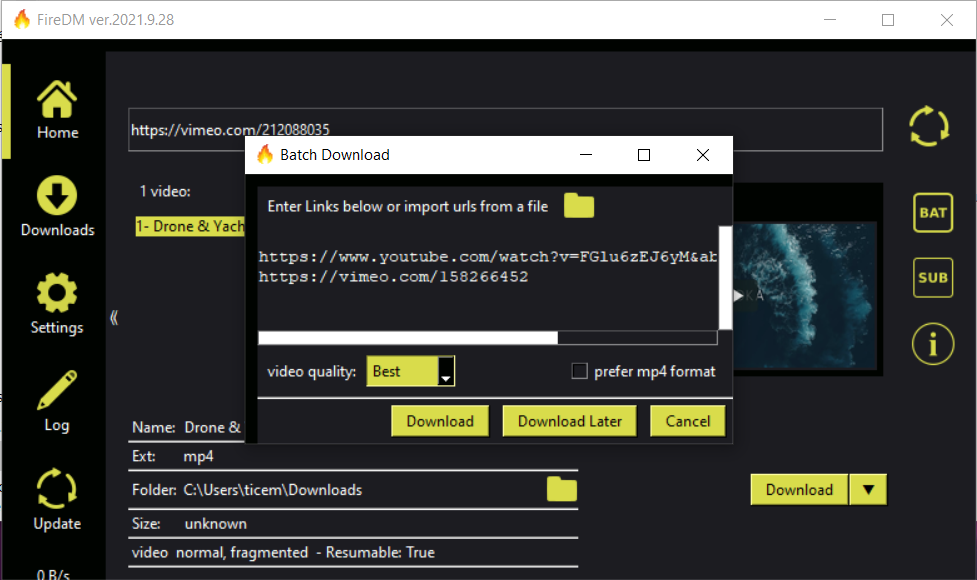Click the 'Resumable: True' status text
Viewport: 977px width, 580px height.
point(380,553)
